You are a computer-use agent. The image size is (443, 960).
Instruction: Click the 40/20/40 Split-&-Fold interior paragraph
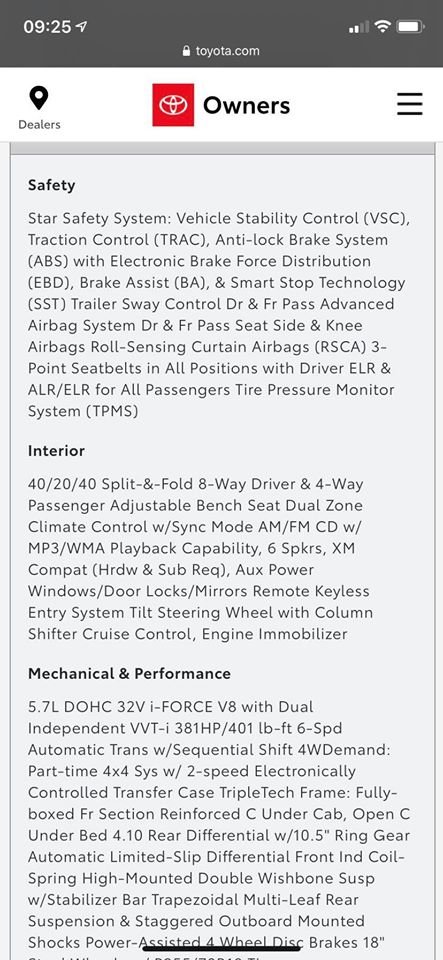201,559
